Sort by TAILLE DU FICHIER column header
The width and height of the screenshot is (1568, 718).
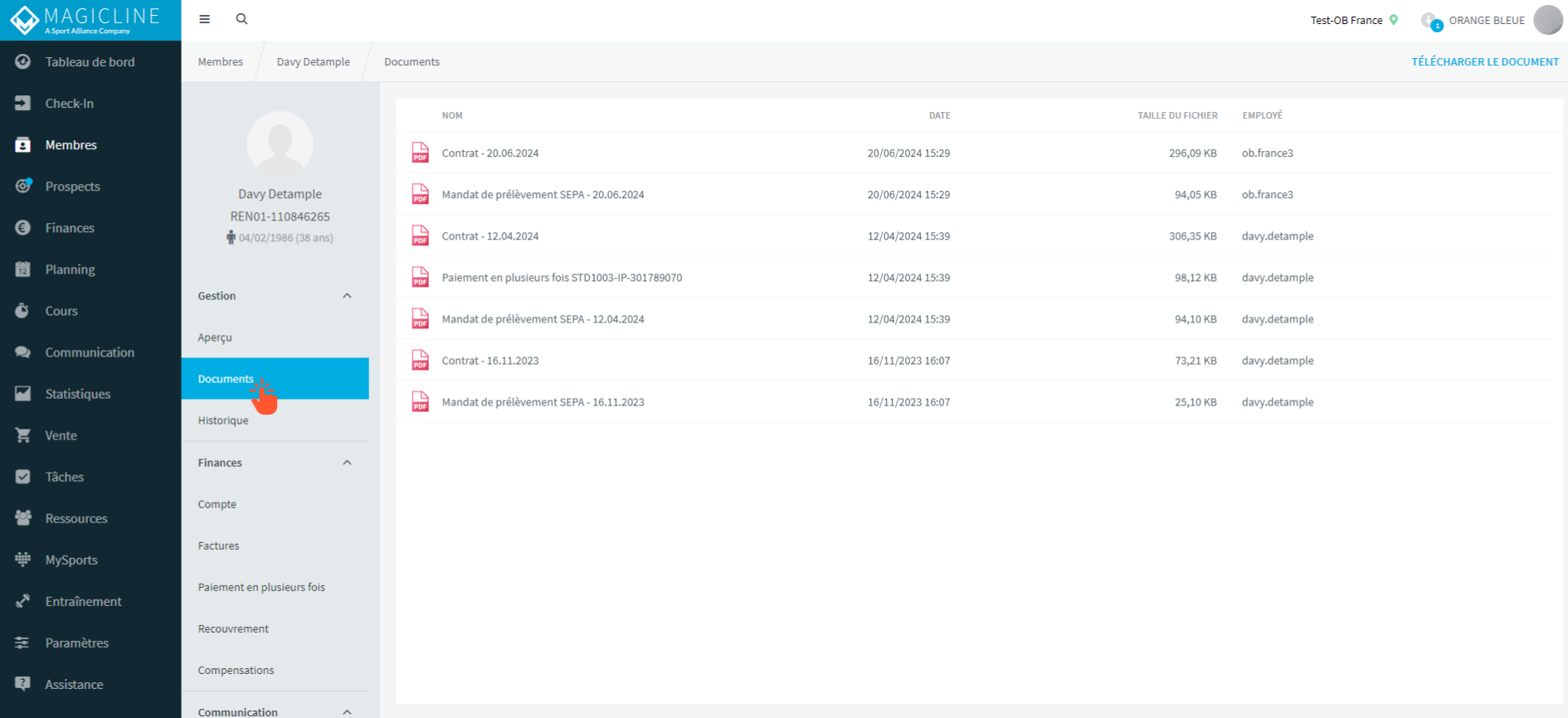pos(1177,115)
